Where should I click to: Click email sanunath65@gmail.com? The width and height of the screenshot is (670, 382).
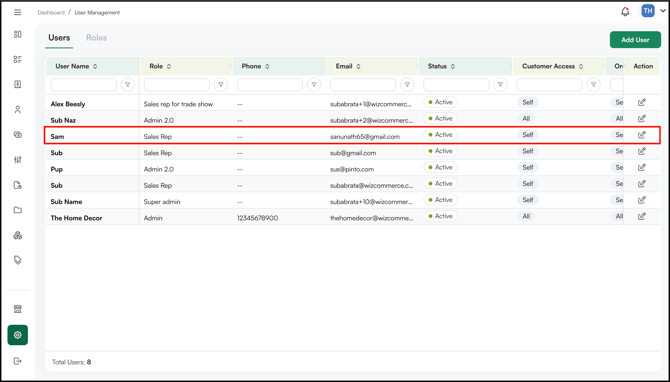(x=365, y=137)
